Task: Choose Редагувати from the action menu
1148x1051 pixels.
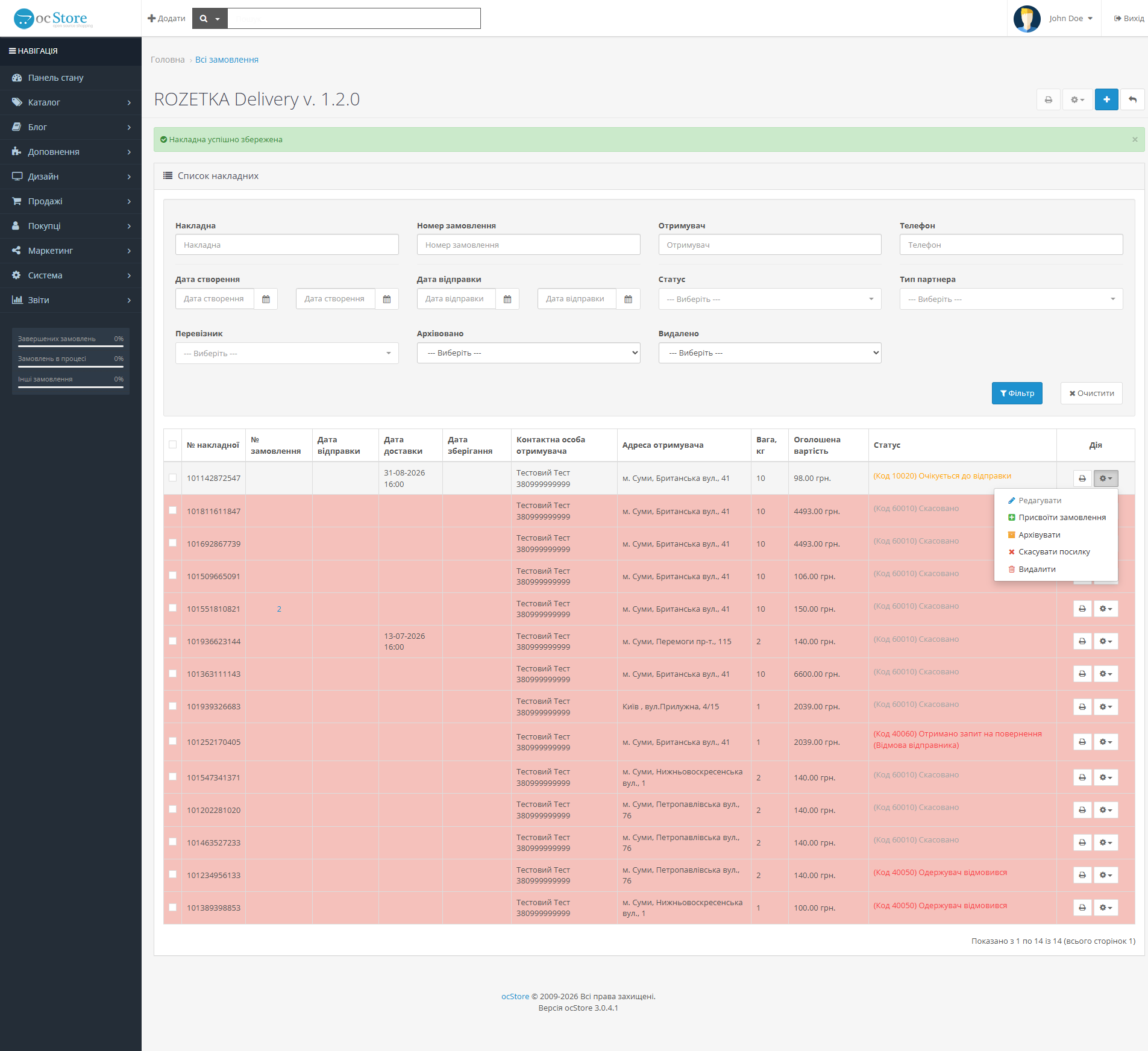Action: (x=1056, y=501)
